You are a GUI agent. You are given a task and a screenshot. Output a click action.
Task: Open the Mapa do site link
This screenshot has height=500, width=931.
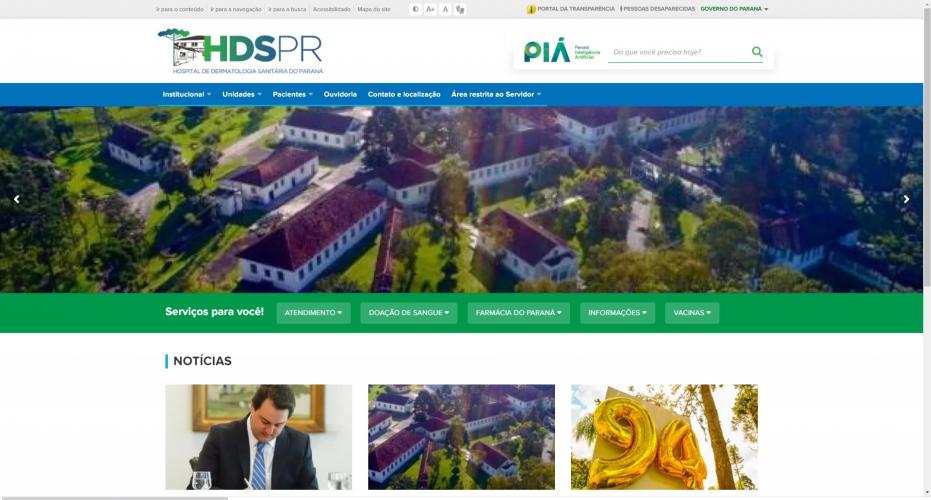(374, 10)
